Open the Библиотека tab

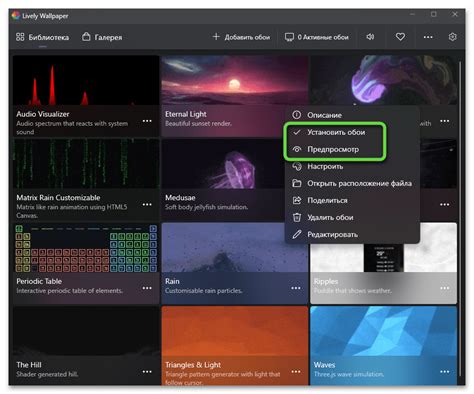pyautogui.click(x=43, y=37)
